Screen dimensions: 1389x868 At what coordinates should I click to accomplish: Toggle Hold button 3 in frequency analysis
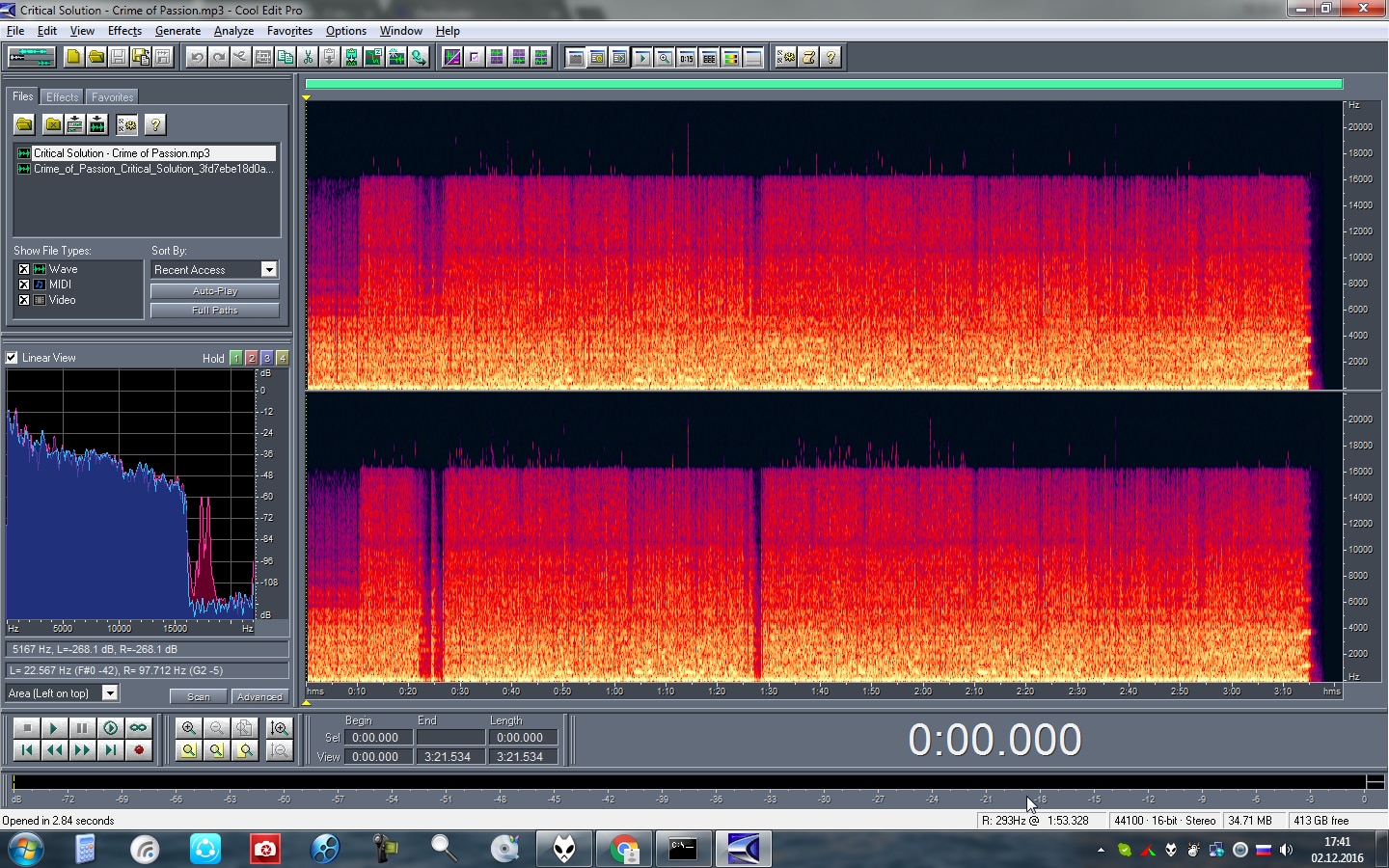[x=267, y=358]
